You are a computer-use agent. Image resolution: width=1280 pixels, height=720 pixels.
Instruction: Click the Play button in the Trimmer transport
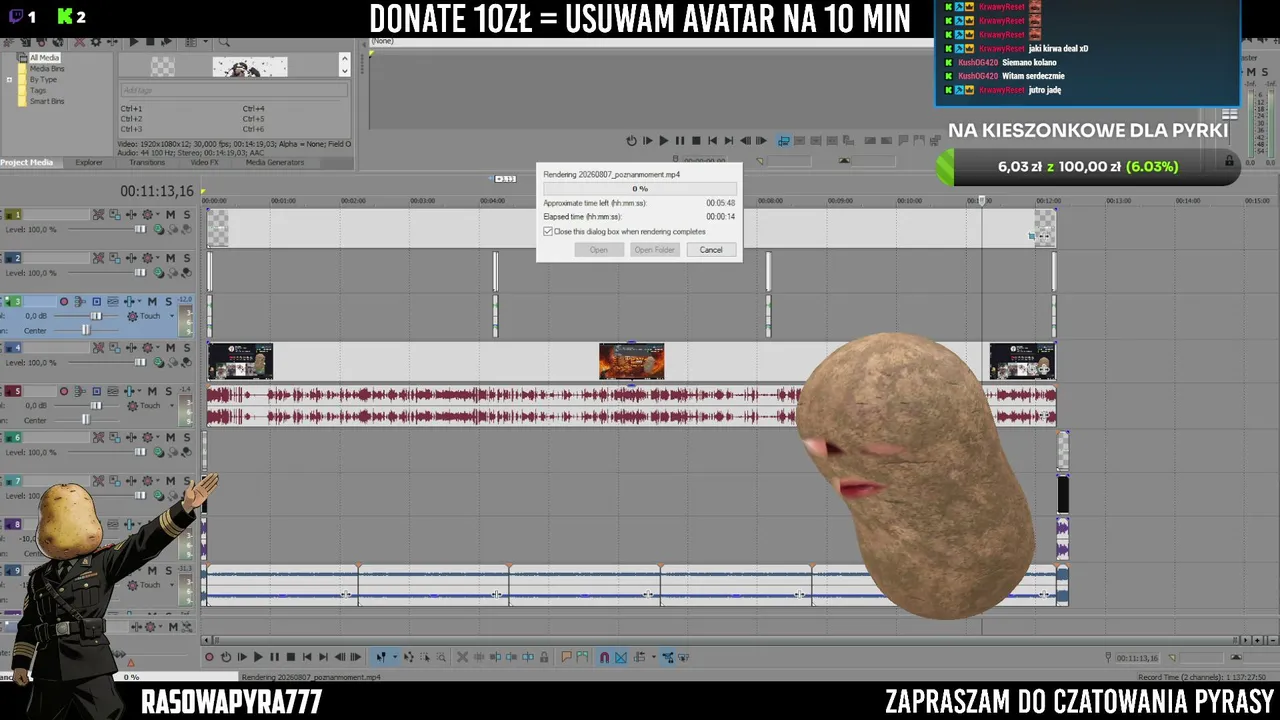663,141
